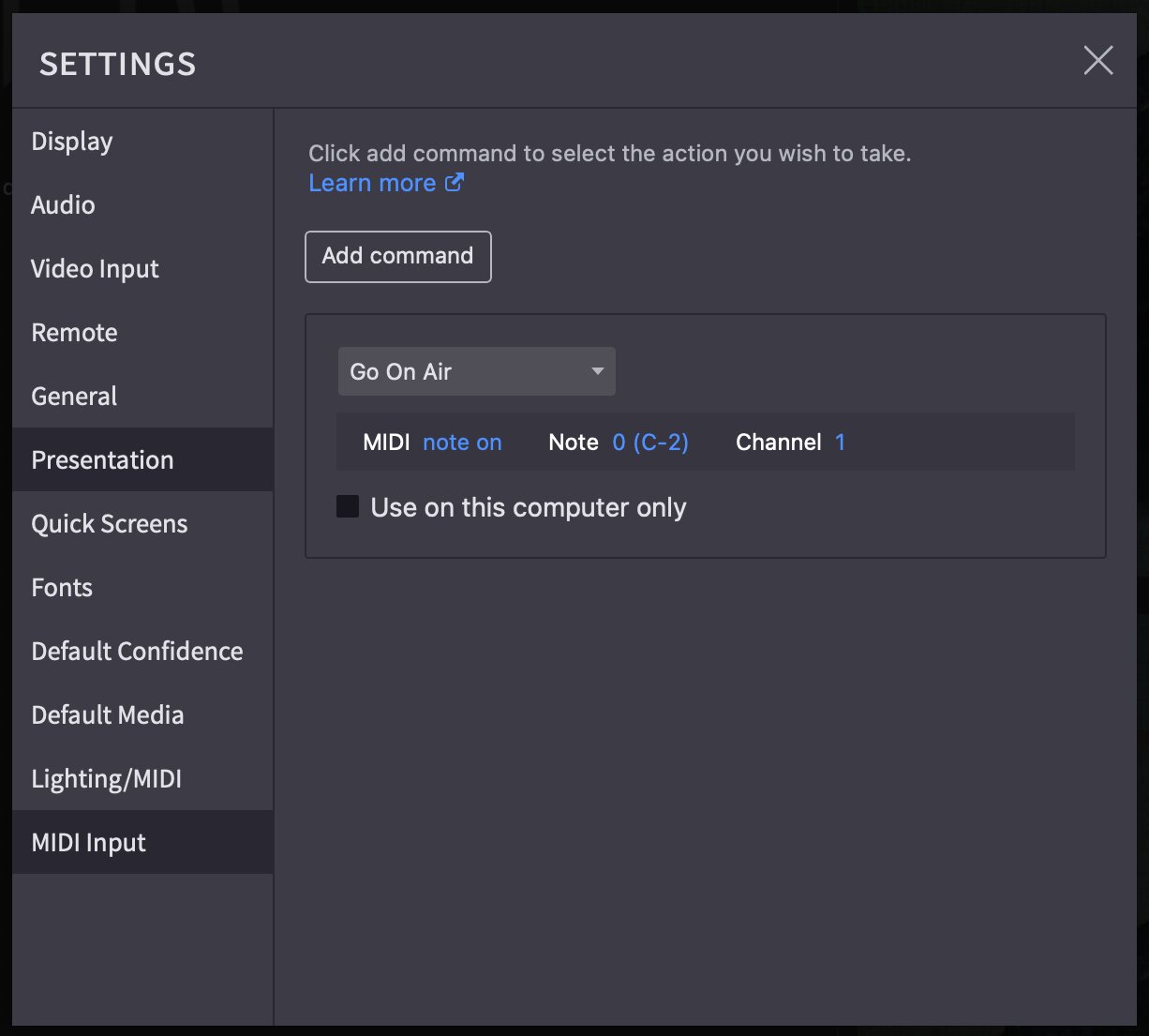Open the Learn more link
This screenshot has height=1036, width=1149.
[386, 183]
